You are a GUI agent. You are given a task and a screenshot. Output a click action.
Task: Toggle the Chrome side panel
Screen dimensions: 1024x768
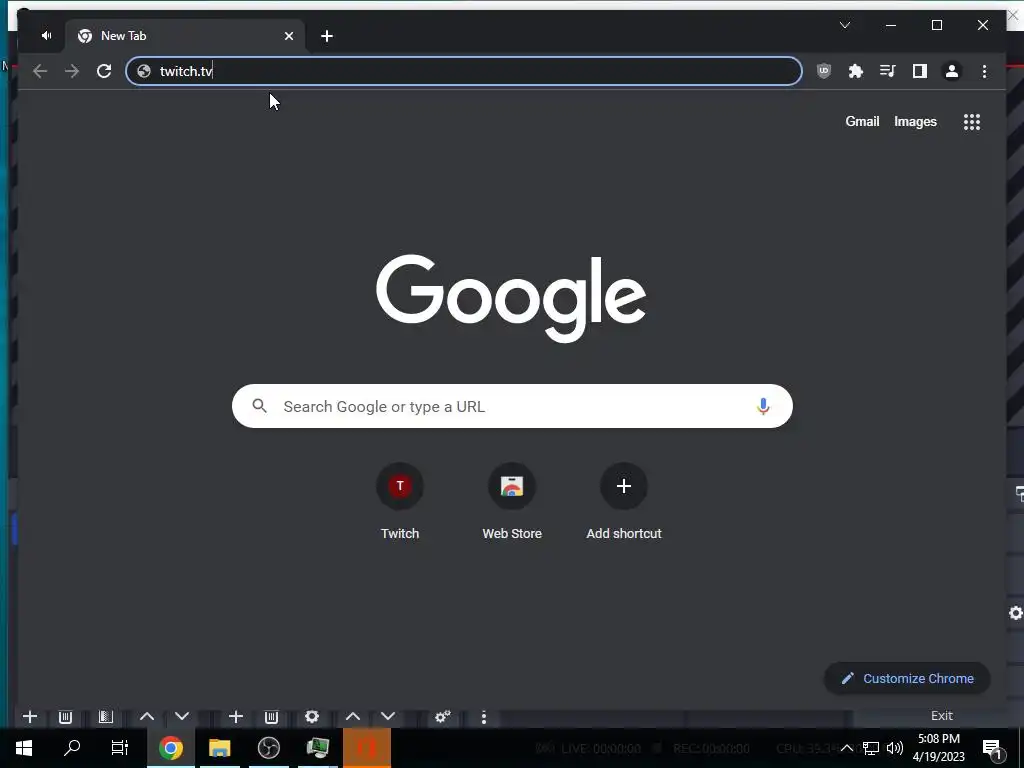pyautogui.click(x=920, y=71)
